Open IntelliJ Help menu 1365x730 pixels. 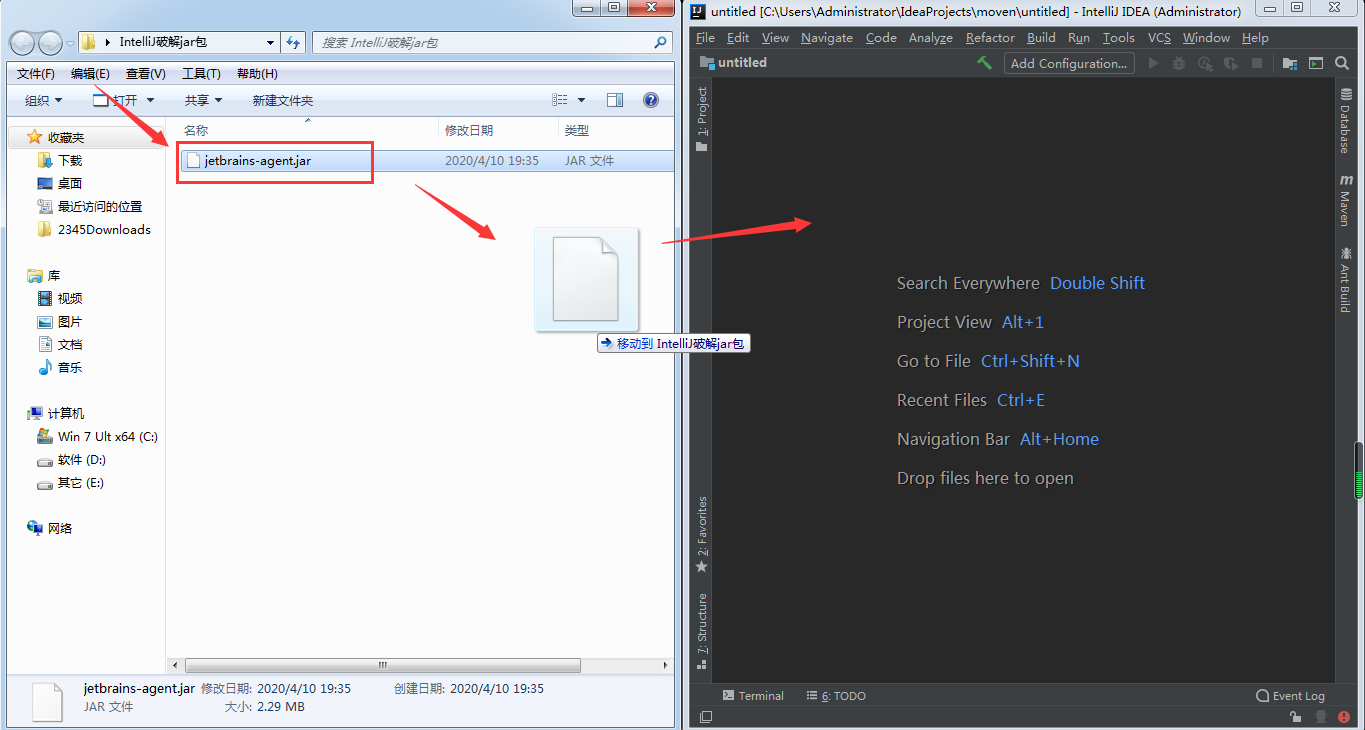click(1255, 38)
